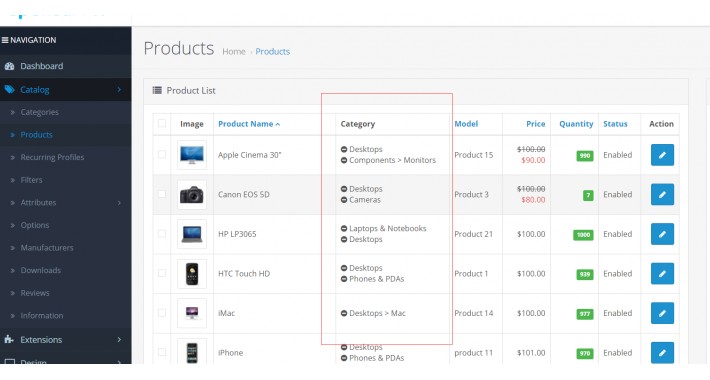Expand the Extensions menu chevron
Screen dimensions: 710x380
click(x=119, y=339)
